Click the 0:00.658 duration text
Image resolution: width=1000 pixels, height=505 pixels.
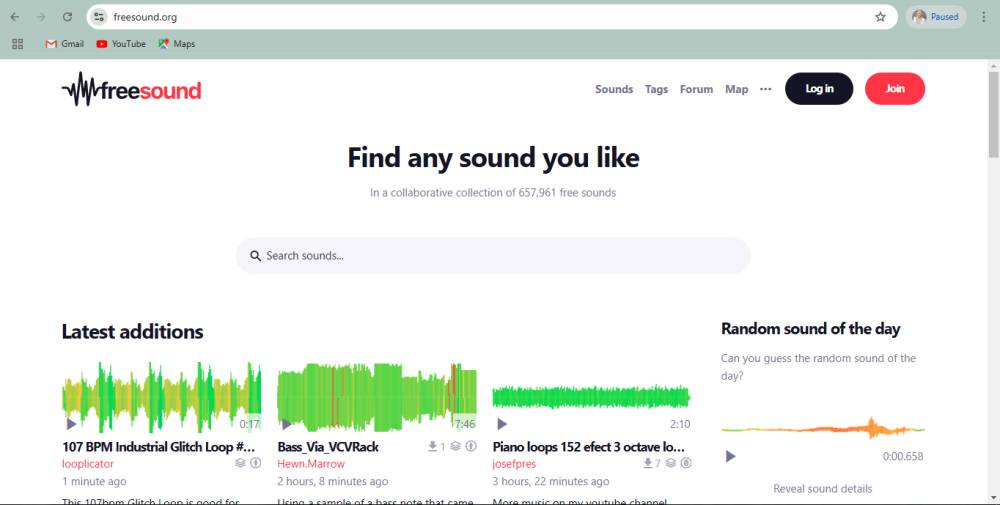tap(902, 456)
